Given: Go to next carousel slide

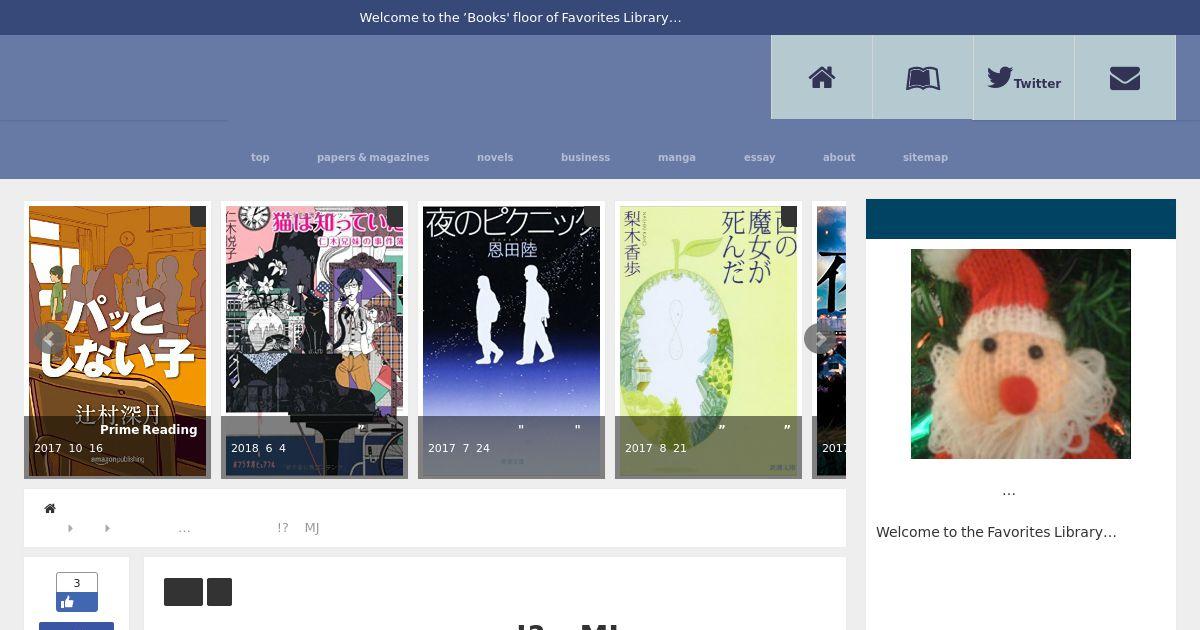Looking at the screenshot, I should (820, 339).
